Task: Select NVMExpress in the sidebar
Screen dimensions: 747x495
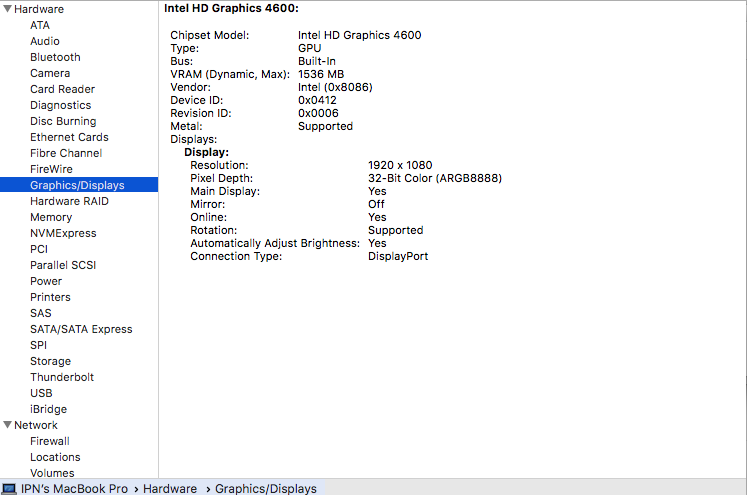Action: point(63,233)
